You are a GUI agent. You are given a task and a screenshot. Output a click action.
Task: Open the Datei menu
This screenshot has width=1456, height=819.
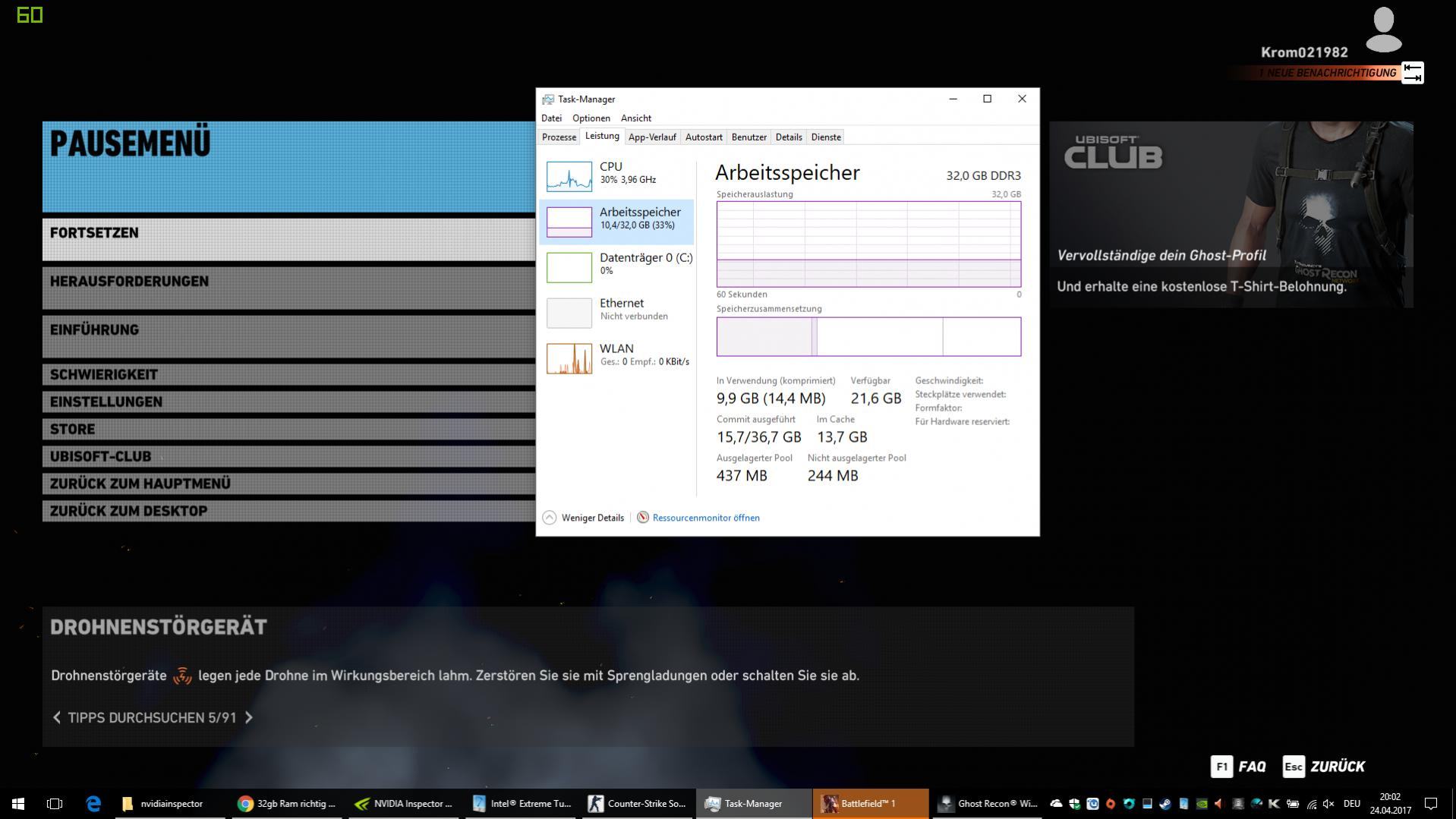tap(552, 118)
